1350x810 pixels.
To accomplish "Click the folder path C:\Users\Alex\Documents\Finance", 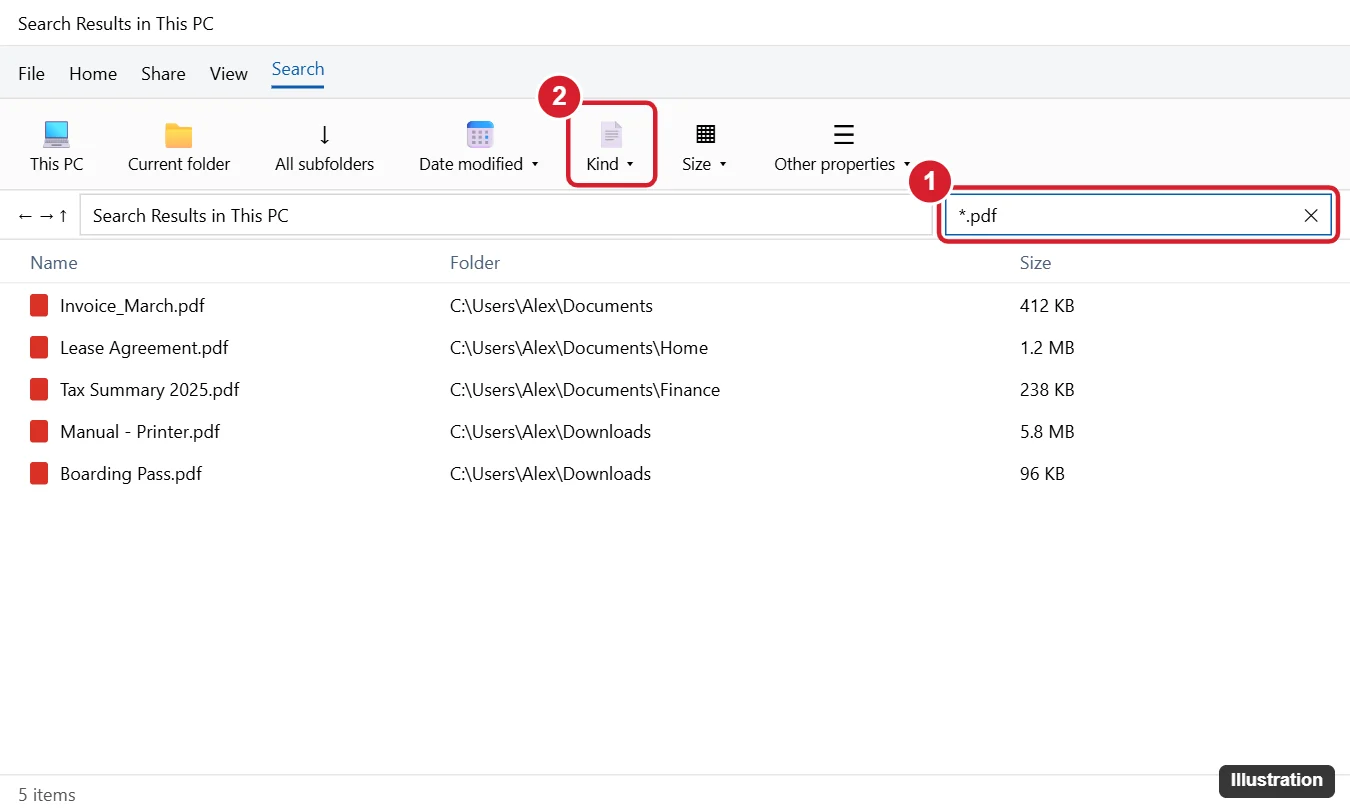I will 585,390.
